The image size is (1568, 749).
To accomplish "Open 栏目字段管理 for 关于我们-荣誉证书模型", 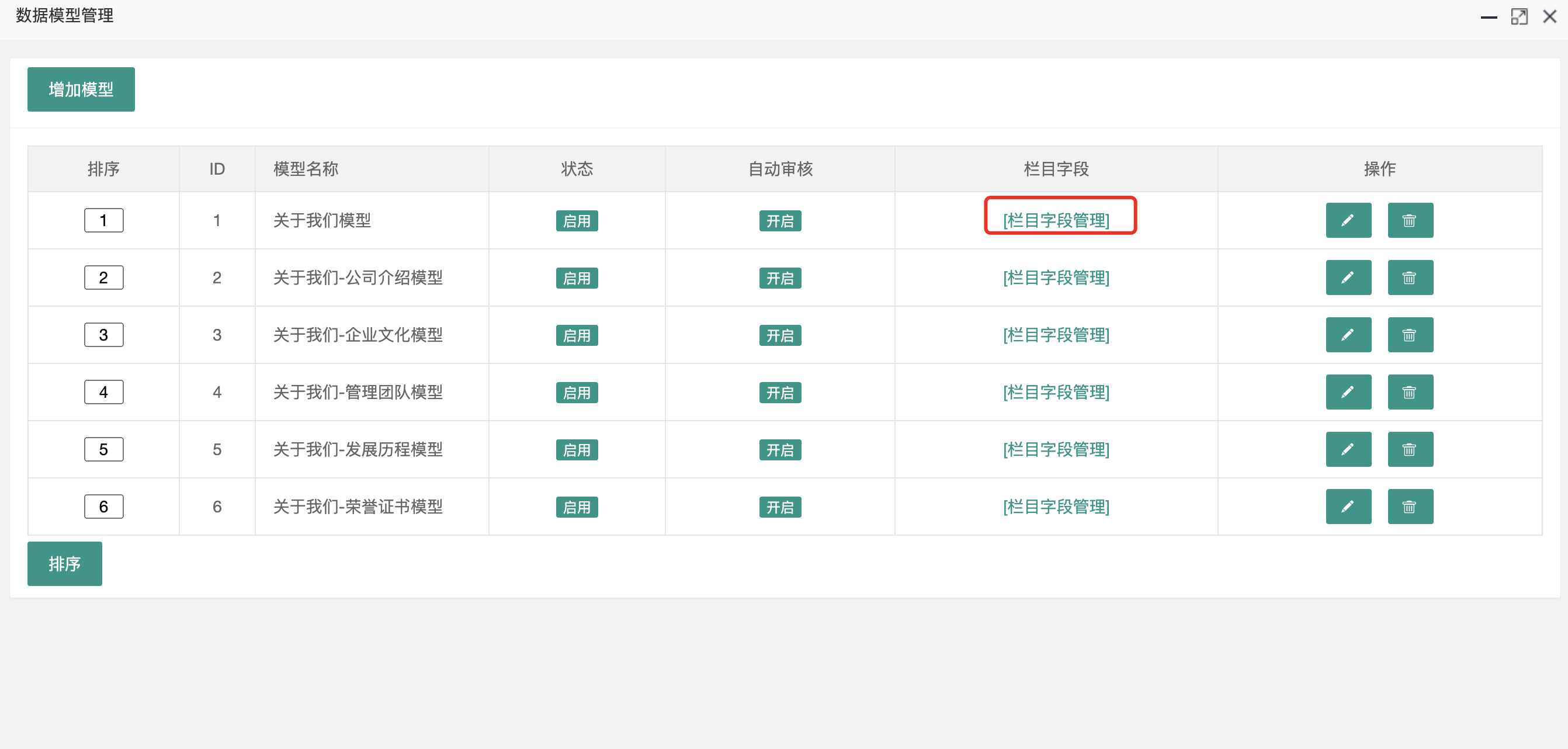I will point(1056,507).
